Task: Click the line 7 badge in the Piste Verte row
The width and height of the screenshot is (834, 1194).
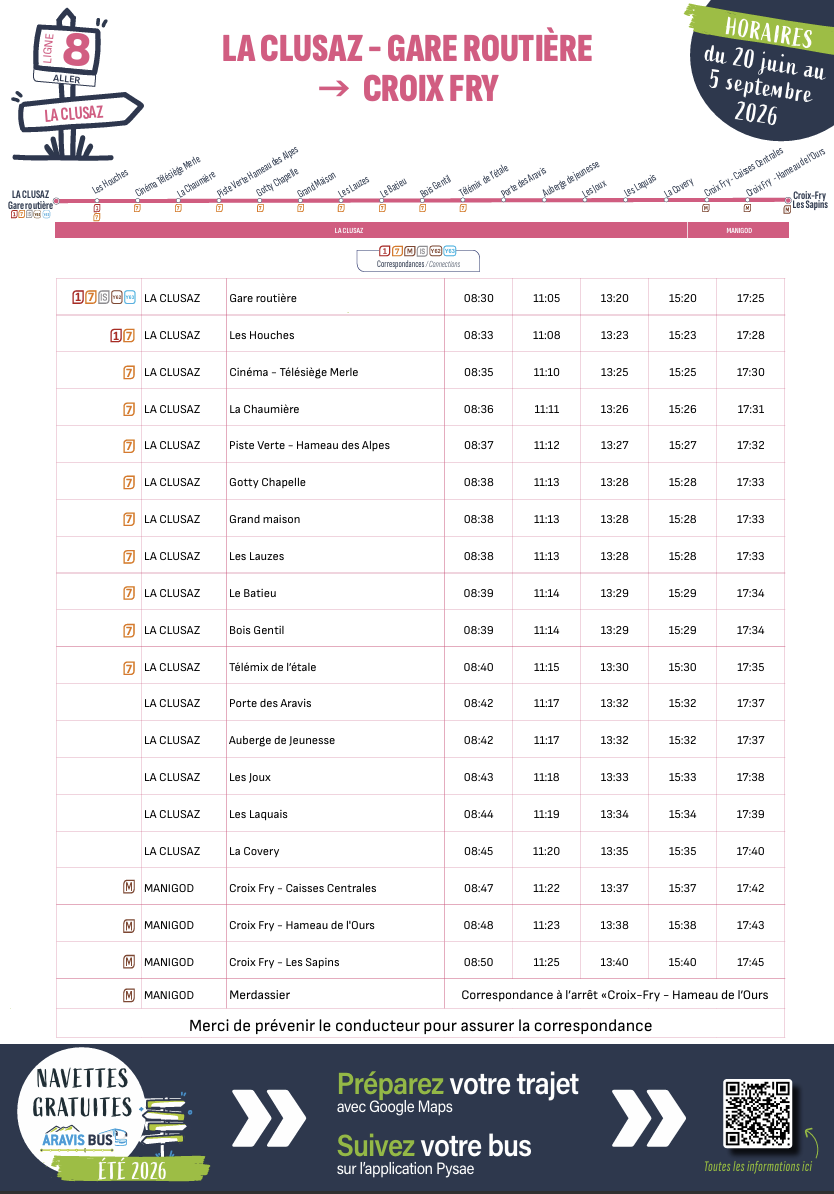Action: [x=129, y=445]
